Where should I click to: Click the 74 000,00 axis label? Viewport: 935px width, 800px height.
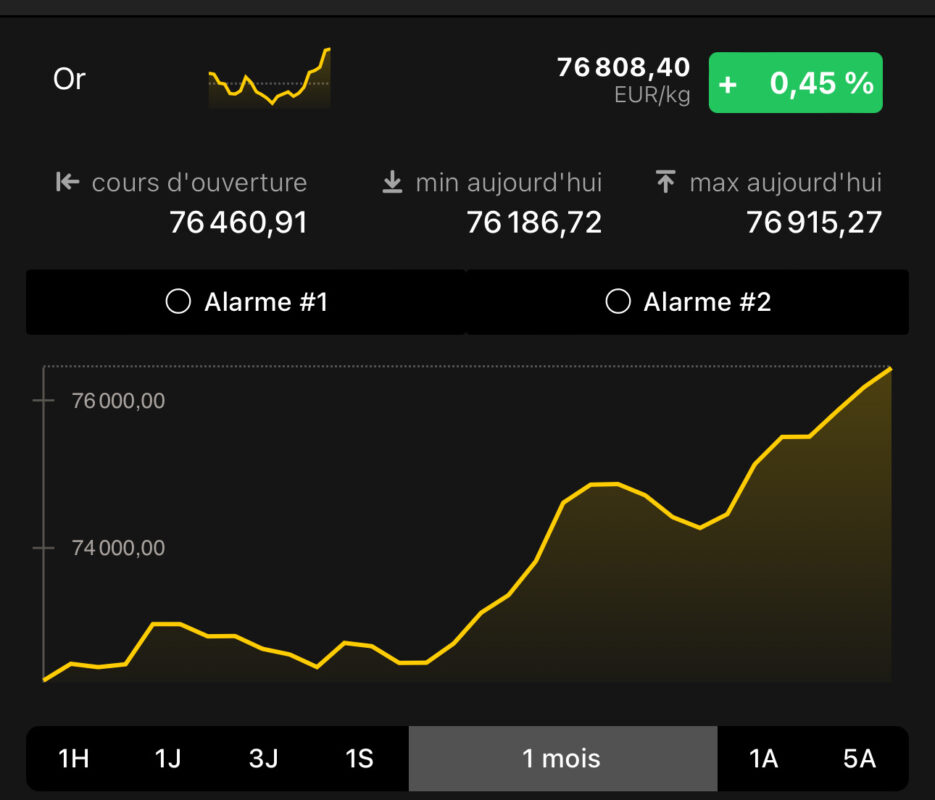[118, 548]
